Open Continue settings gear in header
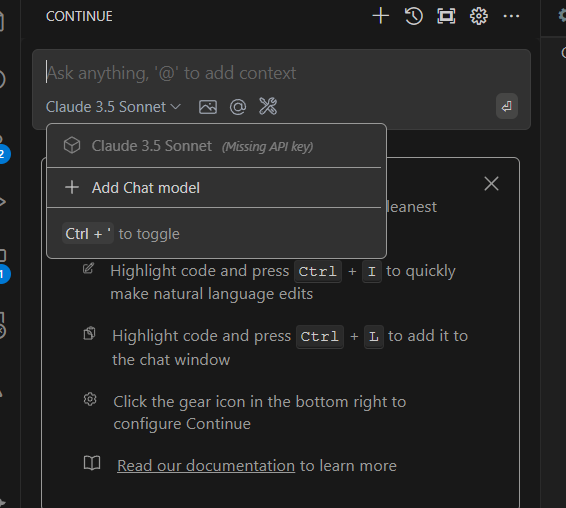The height and width of the screenshot is (508, 566). (x=479, y=16)
